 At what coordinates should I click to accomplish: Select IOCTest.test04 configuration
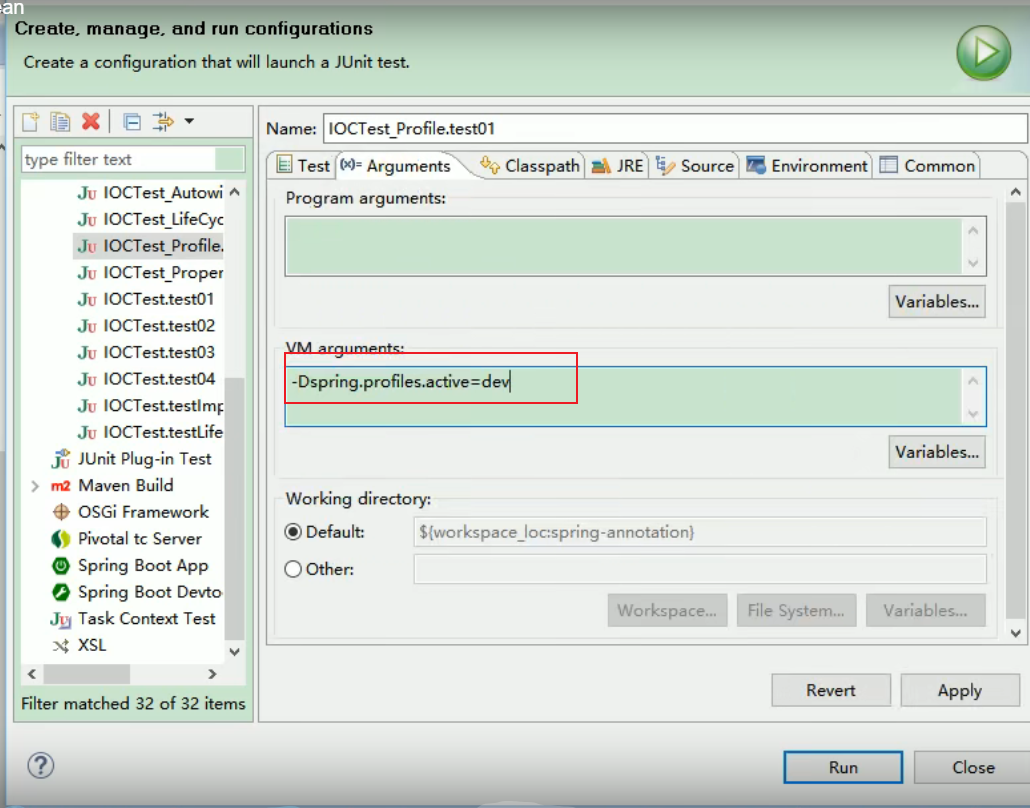146,379
